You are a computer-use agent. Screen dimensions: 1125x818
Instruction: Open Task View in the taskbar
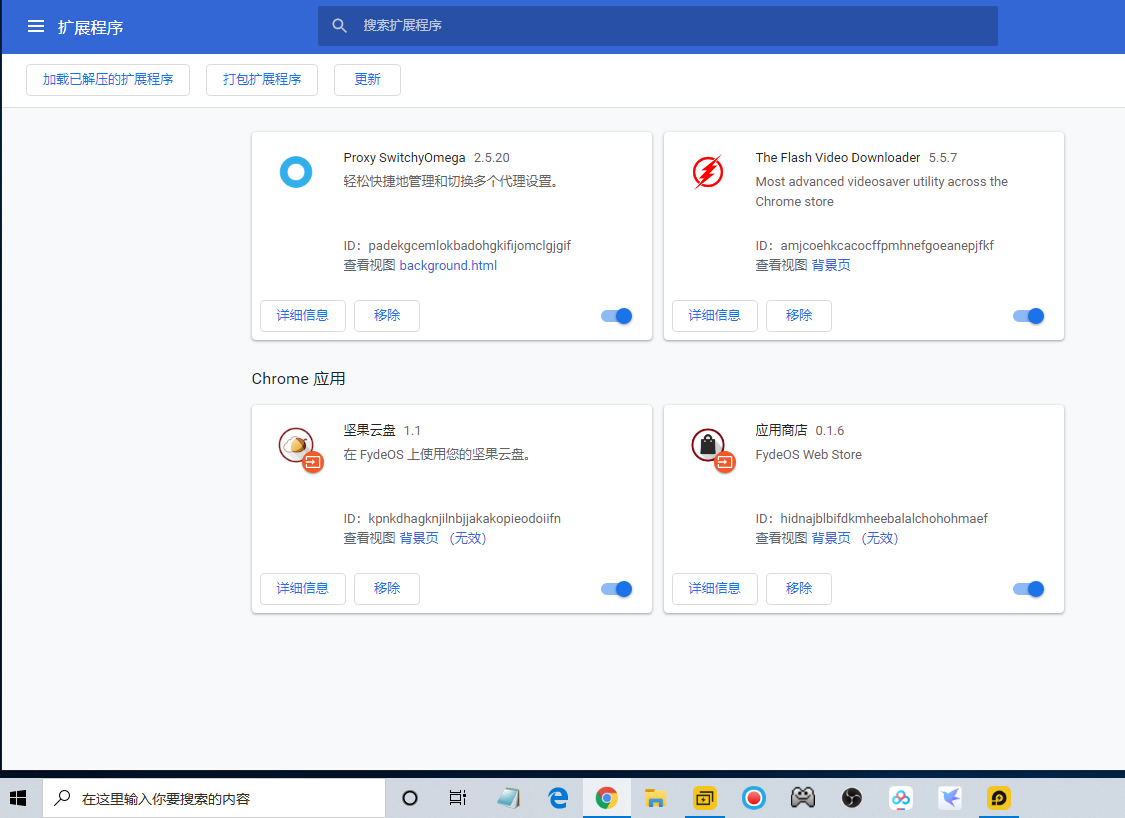click(x=457, y=798)
